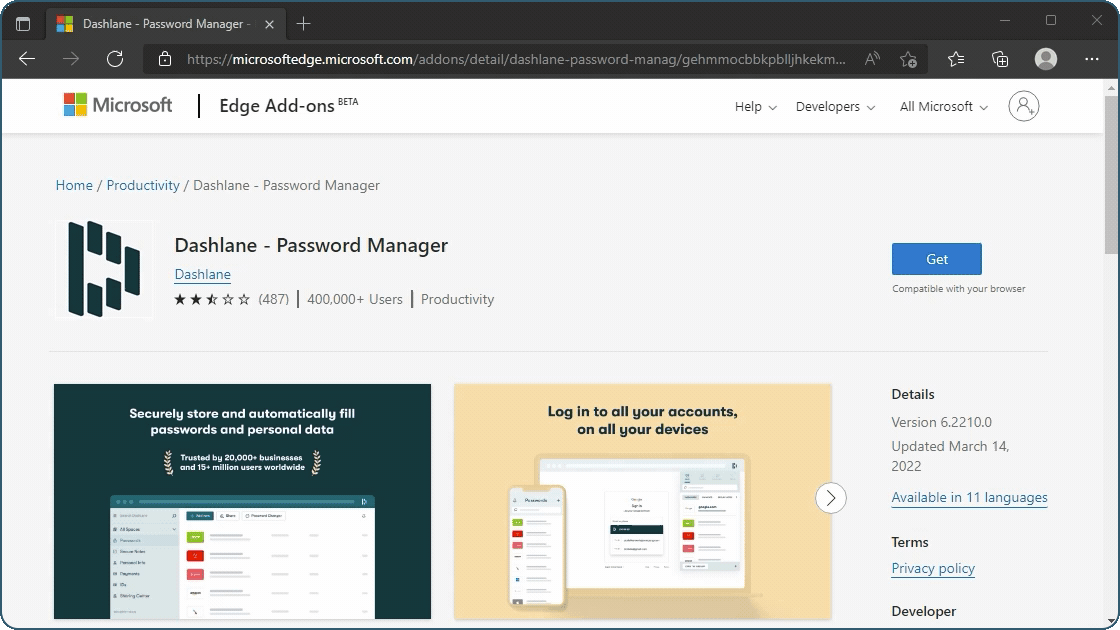Open the Dashlane publisher link
This screenshot has height=630, width=1120.
203,274
